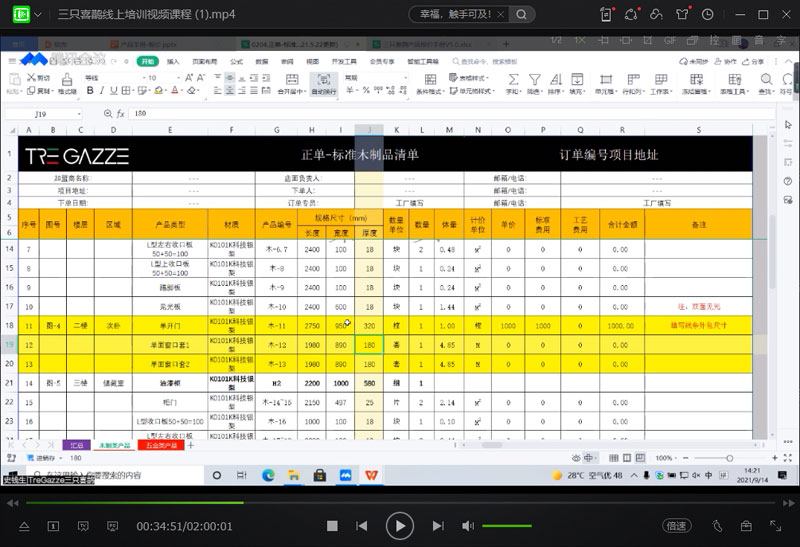Open the font size dropdown

pos(179,78)
